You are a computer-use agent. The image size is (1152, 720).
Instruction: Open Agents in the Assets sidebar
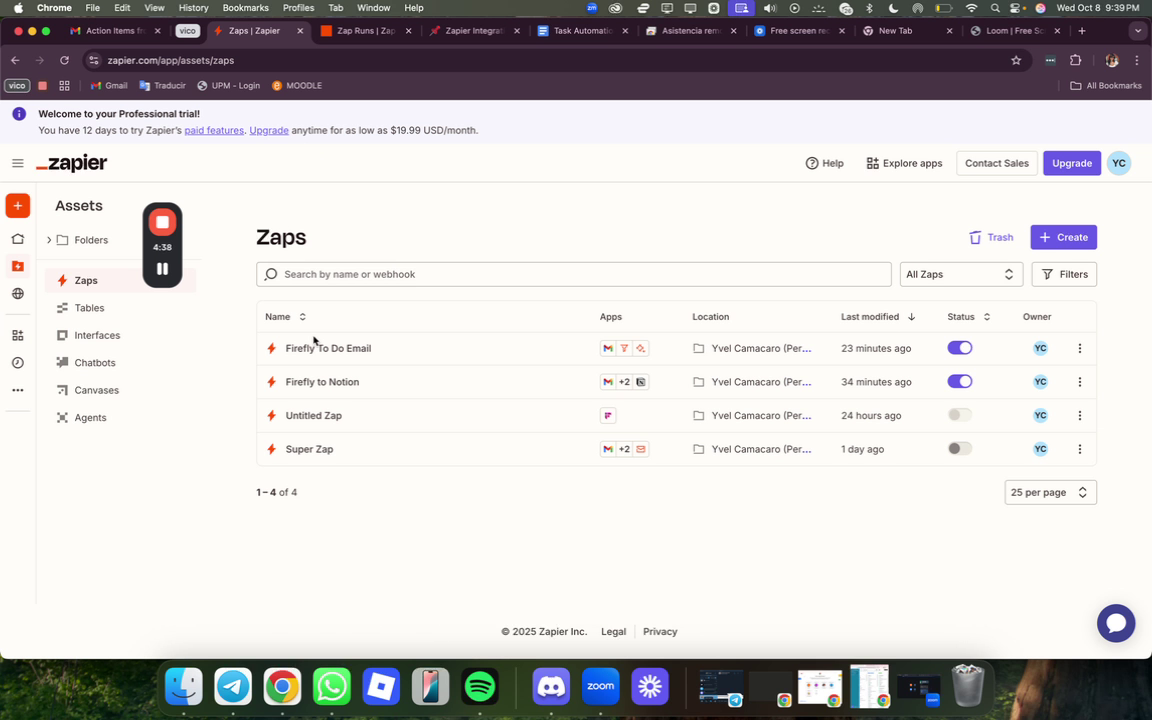point(90,418)
